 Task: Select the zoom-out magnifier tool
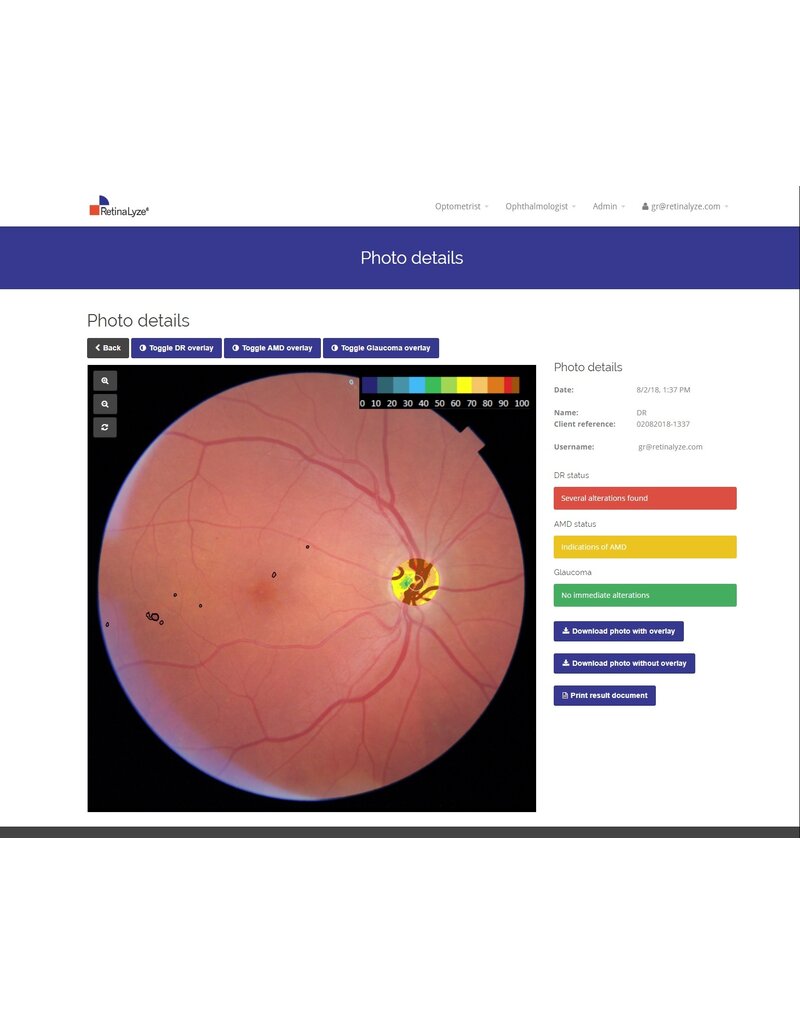point(104,404)
